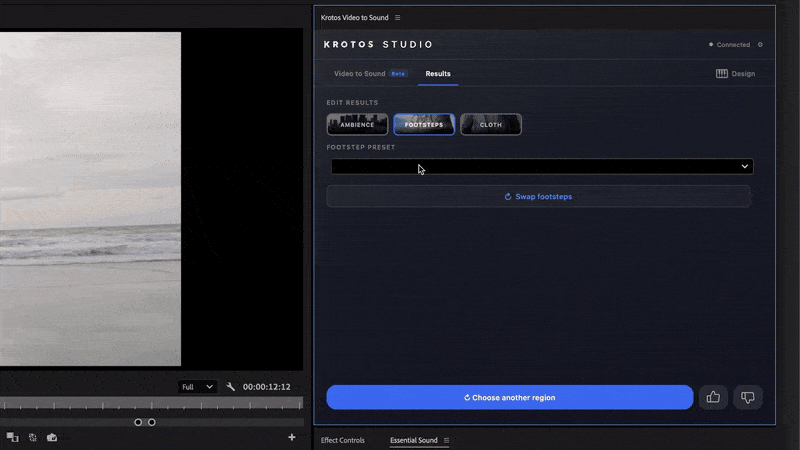This screenshot has height=450, width=800.
Task: Open Krotos Studio settings gear
Action: (760, 45)
